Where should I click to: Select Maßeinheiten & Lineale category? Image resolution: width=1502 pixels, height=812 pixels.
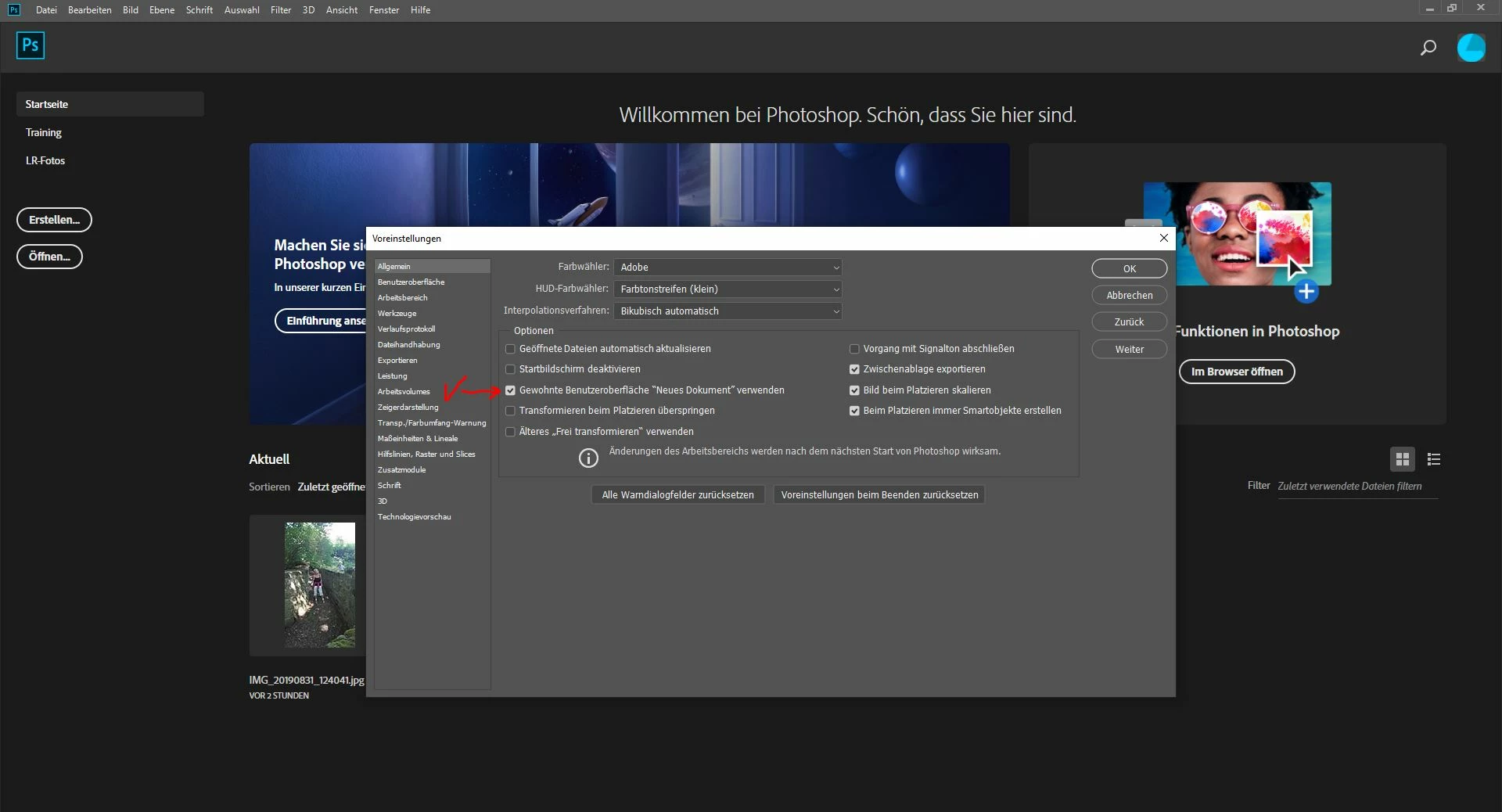coord(433,439)
